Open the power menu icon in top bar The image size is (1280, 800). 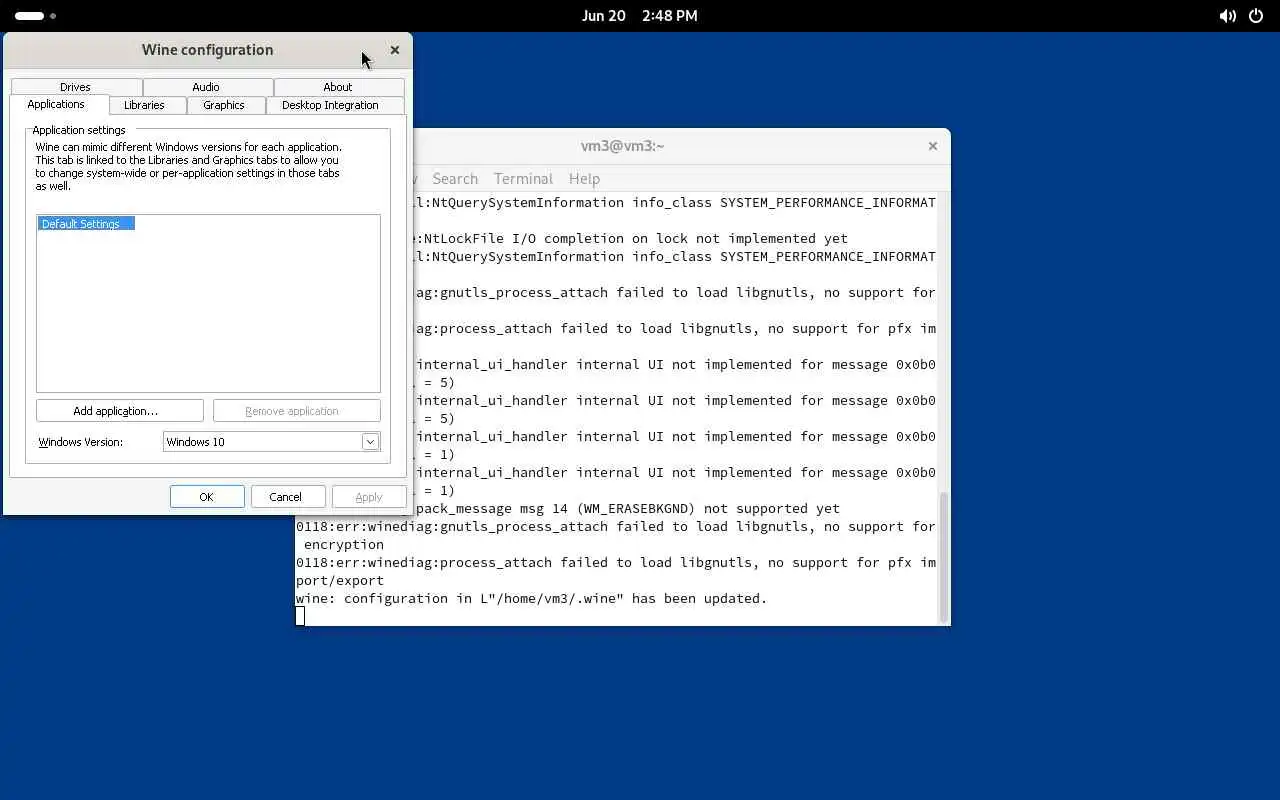[1257, 16]
